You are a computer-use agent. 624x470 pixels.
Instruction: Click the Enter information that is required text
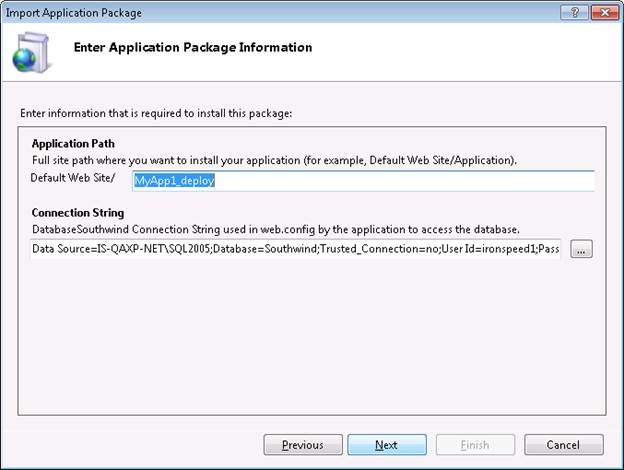156,113
